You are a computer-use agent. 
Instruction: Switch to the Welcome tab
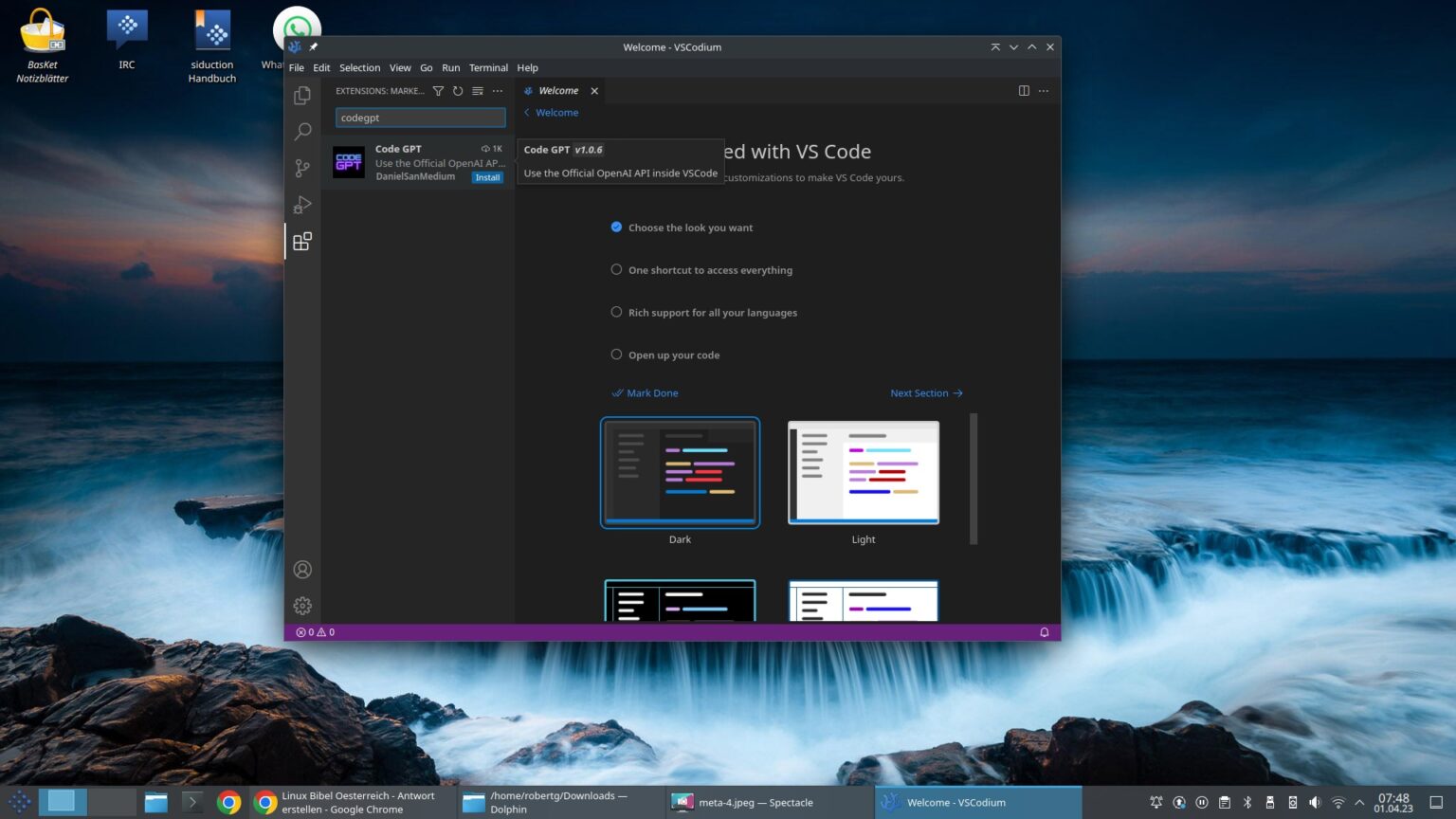[x=558, y=90]
